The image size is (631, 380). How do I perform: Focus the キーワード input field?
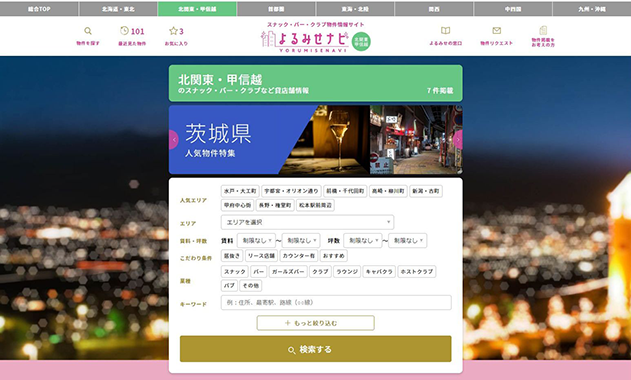[336, 303]
